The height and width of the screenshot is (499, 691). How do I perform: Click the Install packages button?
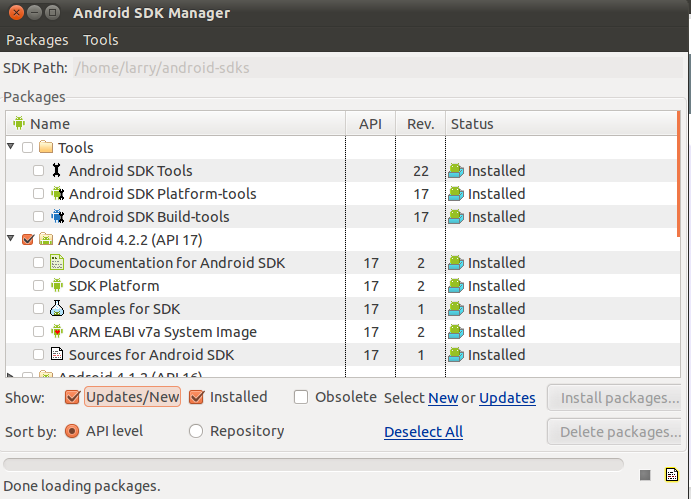(619, 398)
